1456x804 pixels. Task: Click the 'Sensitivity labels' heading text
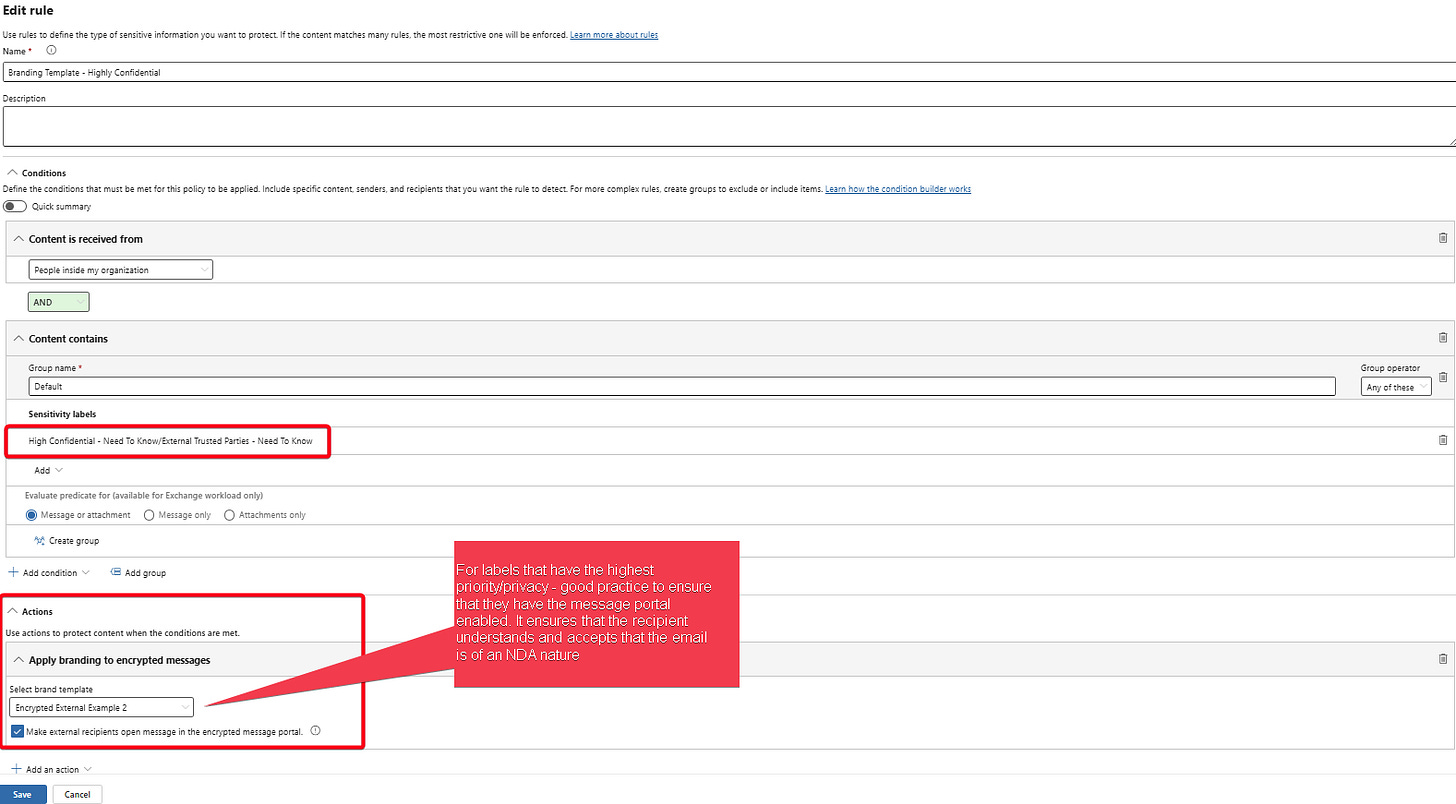point(62,414)
